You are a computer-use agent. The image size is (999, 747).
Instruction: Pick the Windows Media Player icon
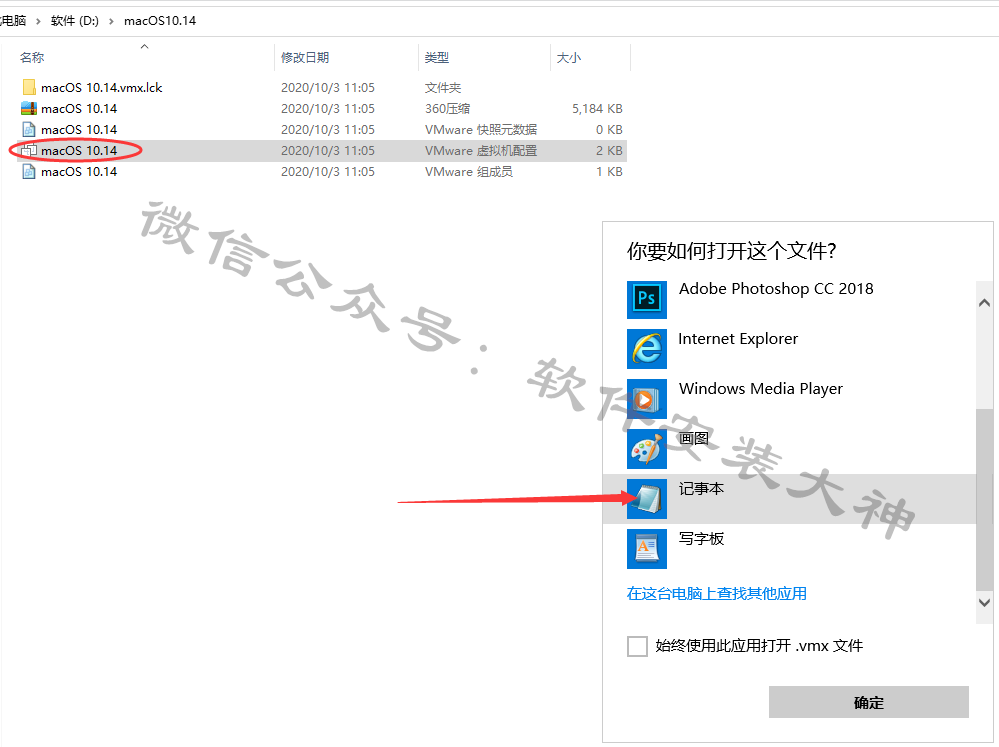coord(647,399)
